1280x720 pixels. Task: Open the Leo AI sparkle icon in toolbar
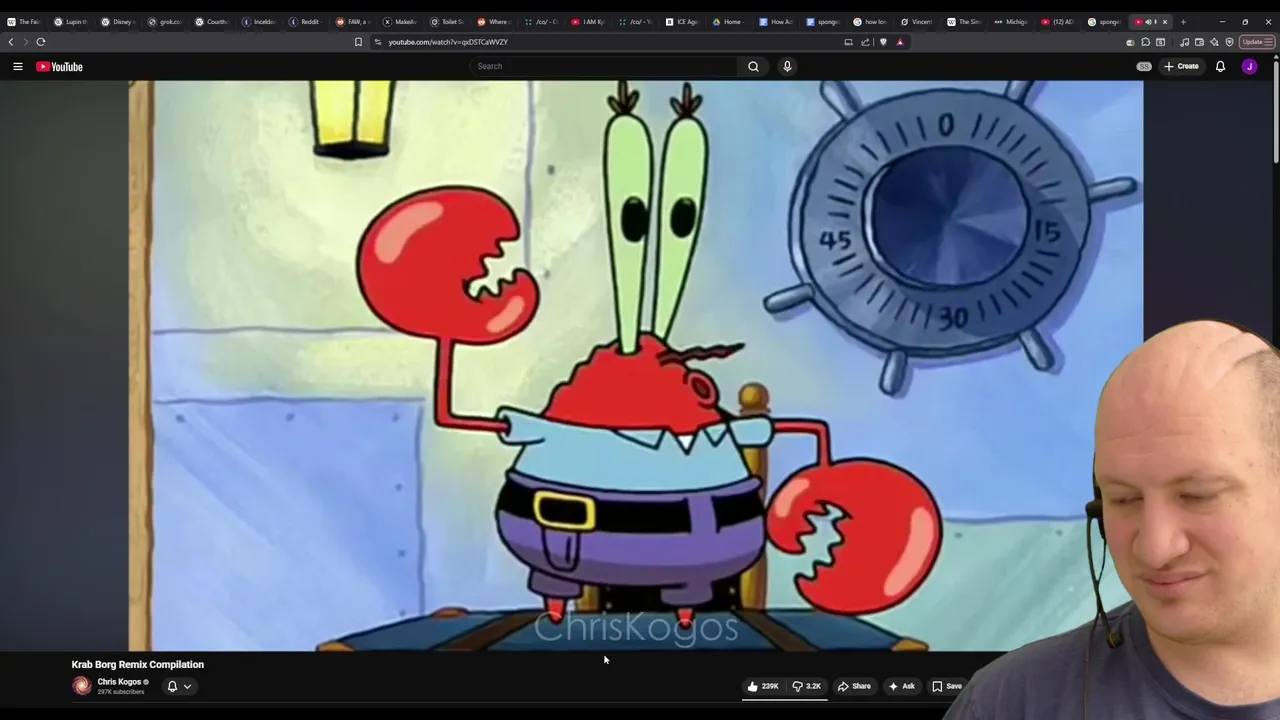1214,42
